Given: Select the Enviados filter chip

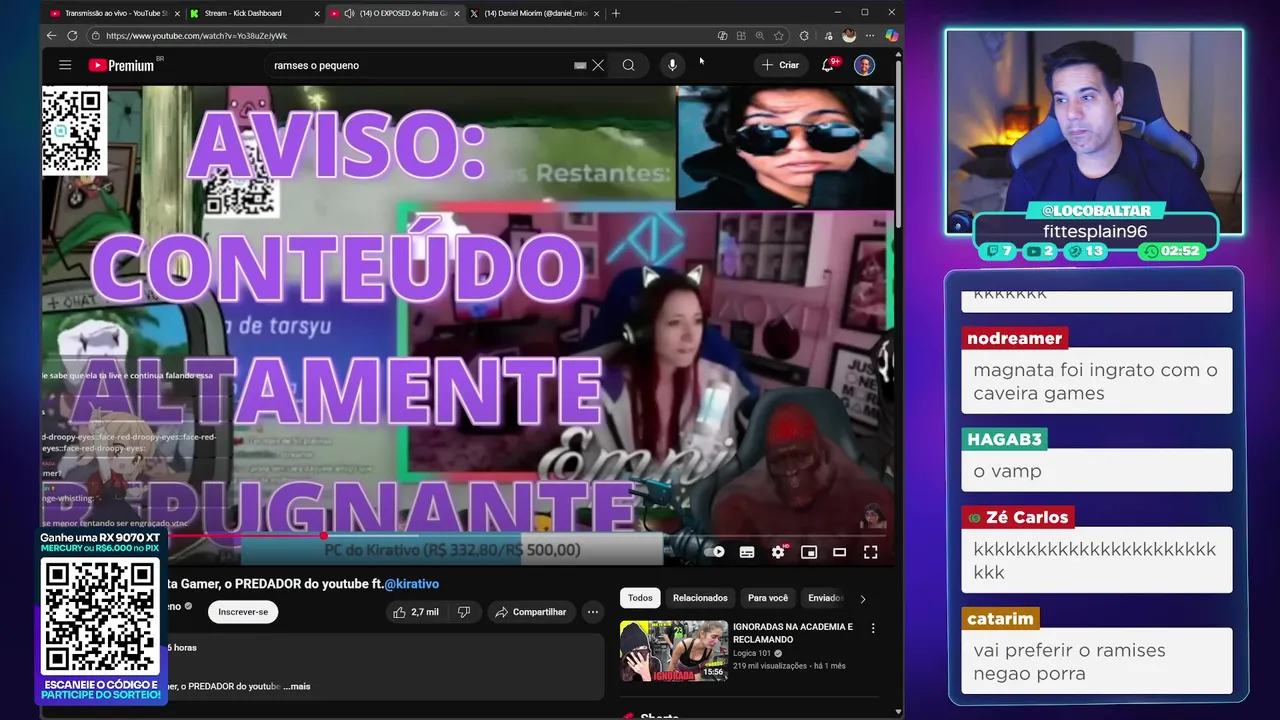Looking at the screenshot, I should pos(826,598).
